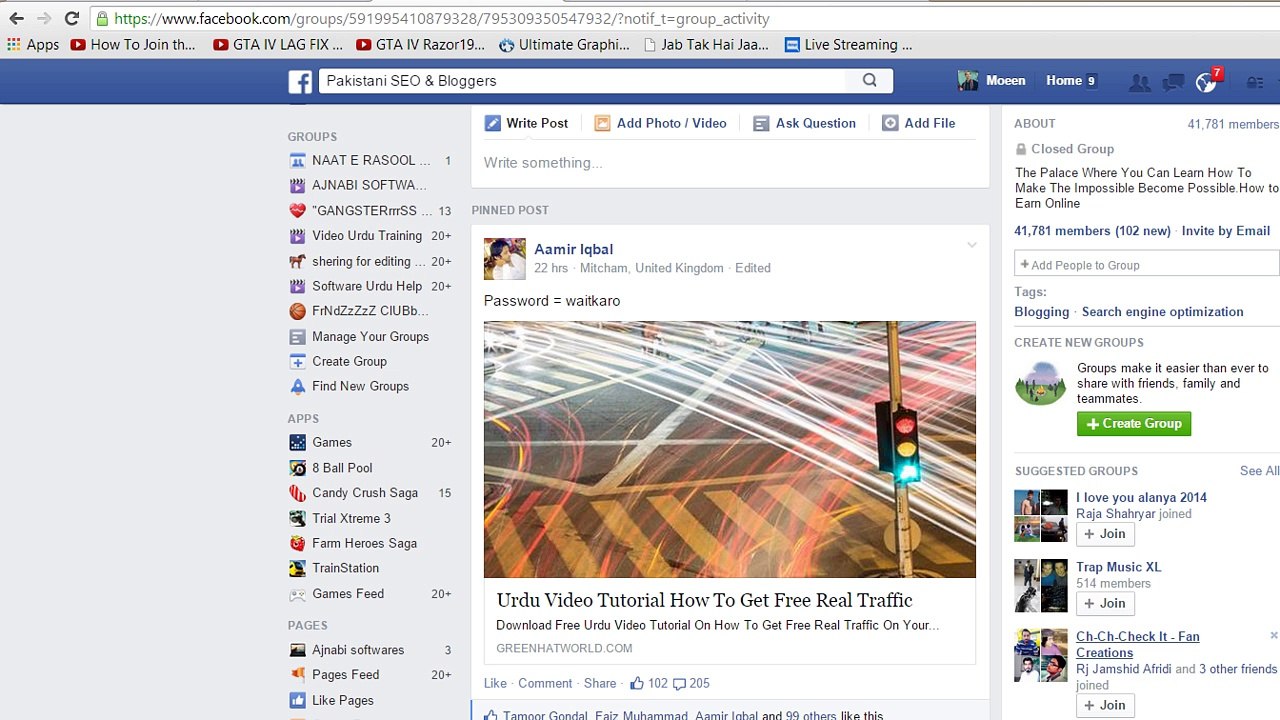The width and height of the screenshot is (1280, 720).
Task: Click the Invite by Email link
Action: (1225, 231)
